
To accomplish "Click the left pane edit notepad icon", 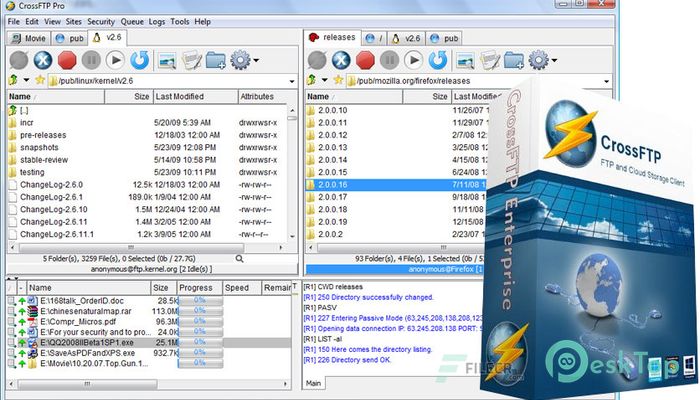I will pos(192,61).
